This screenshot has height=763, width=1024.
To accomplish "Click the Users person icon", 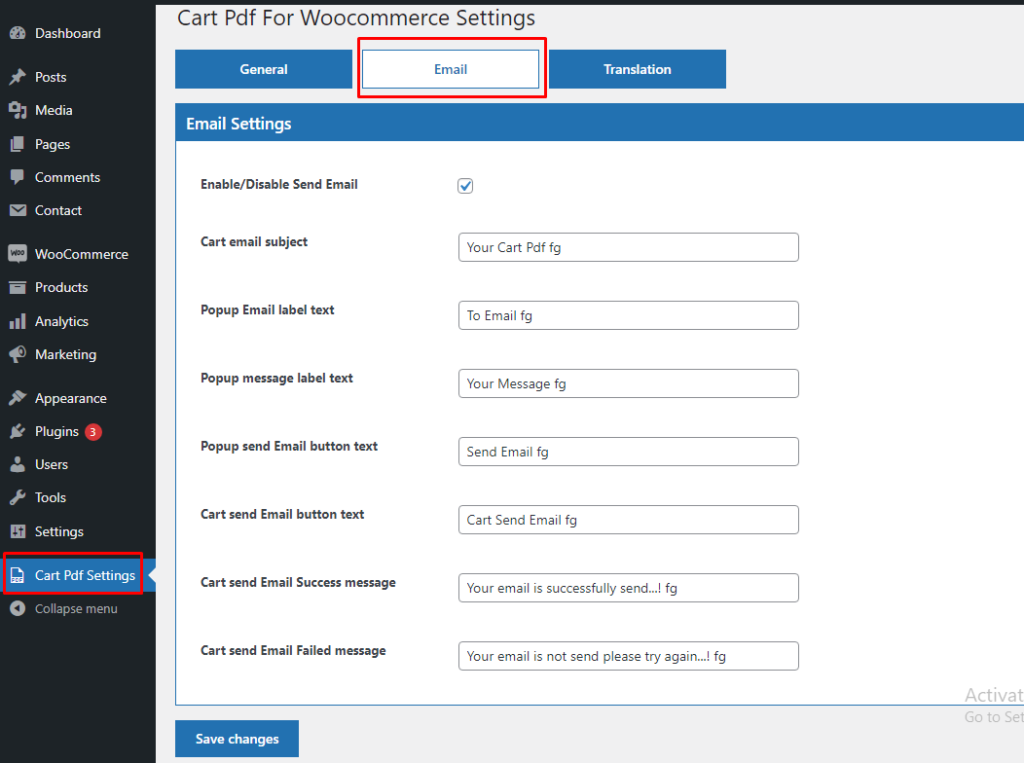I will coord(18,464).
